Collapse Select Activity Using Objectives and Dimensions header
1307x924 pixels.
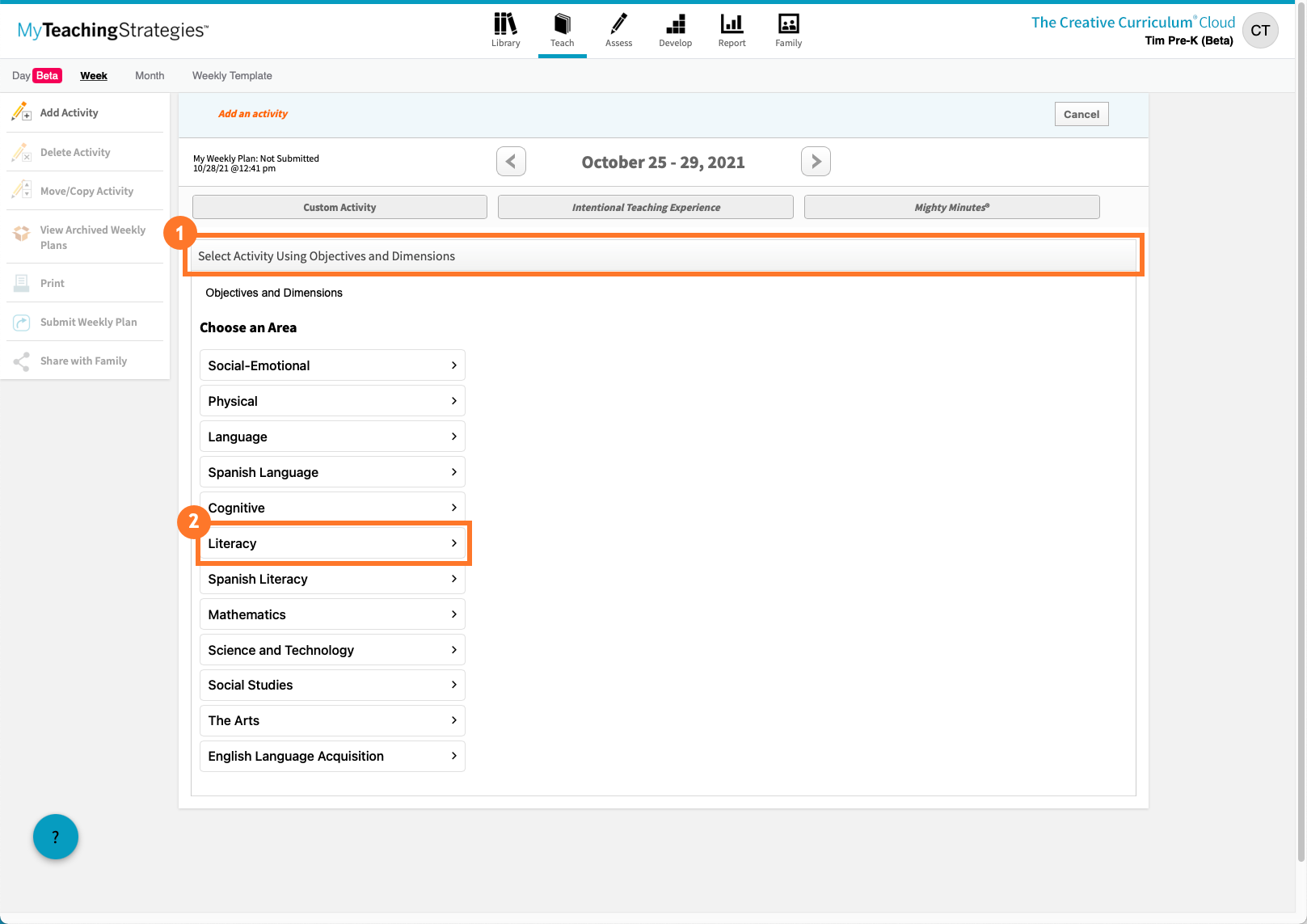tap(663, 256)
